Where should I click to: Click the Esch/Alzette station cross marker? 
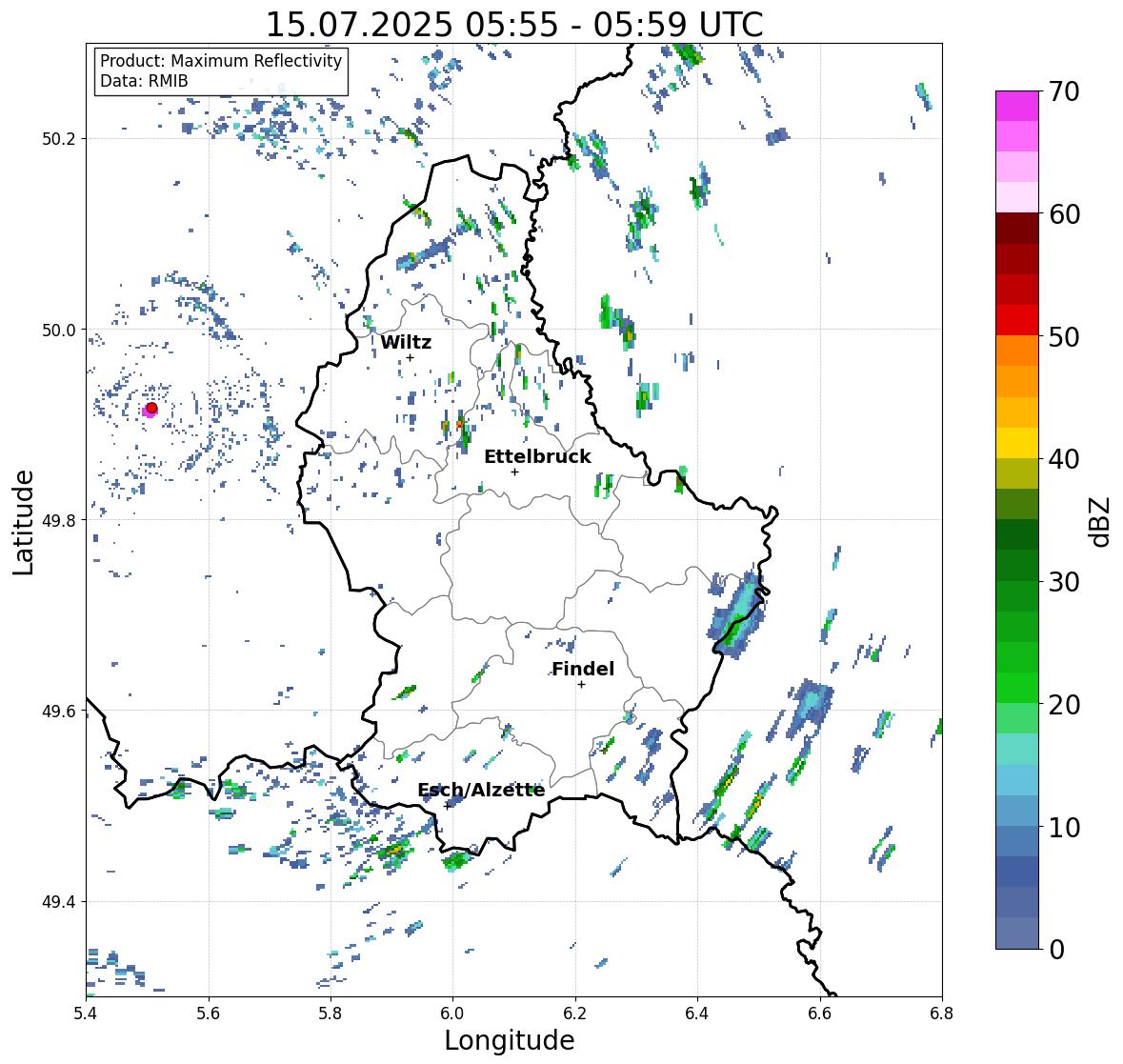[448, 806]
